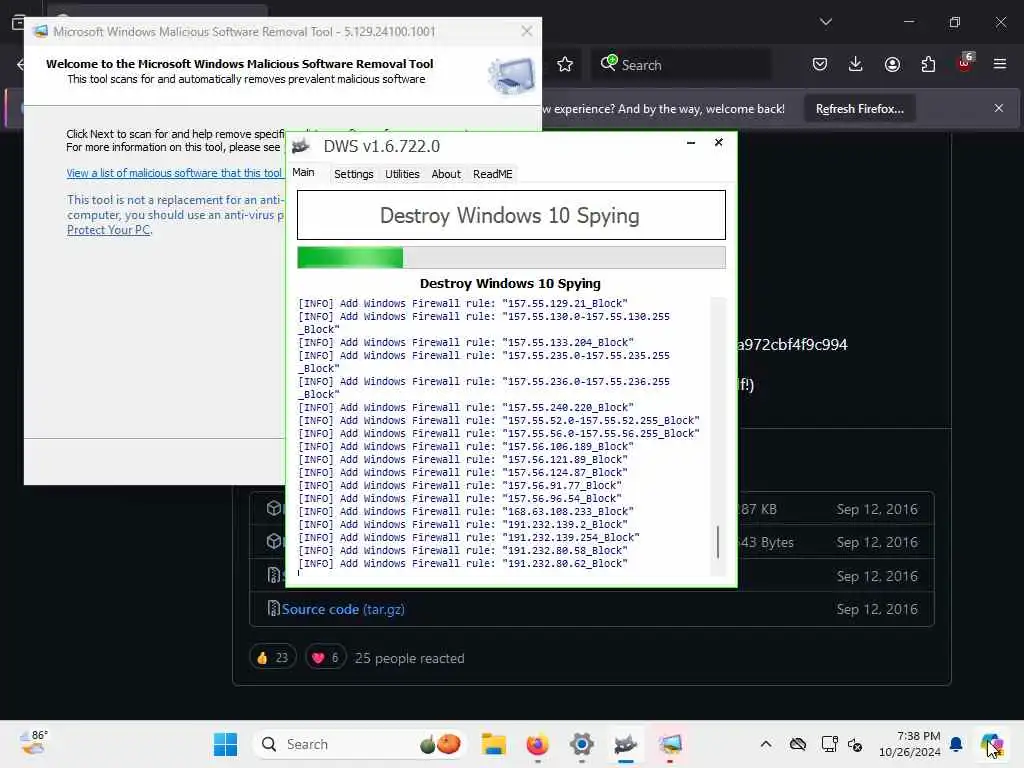The height and width of the screenshot is (768, 1024).
Task: Click the Firefox view button at top-left
Action: (18, 22)
